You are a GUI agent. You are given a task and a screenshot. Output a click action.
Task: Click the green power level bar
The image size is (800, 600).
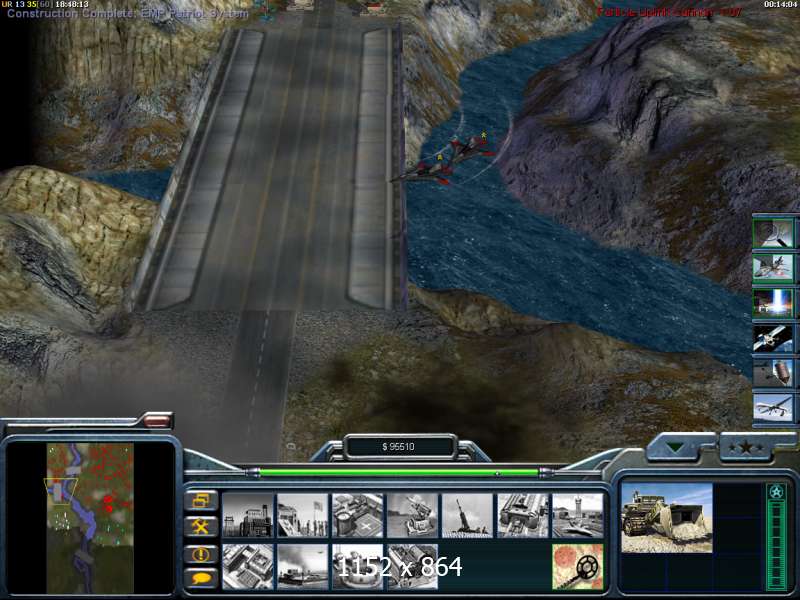tap(399, 473)
